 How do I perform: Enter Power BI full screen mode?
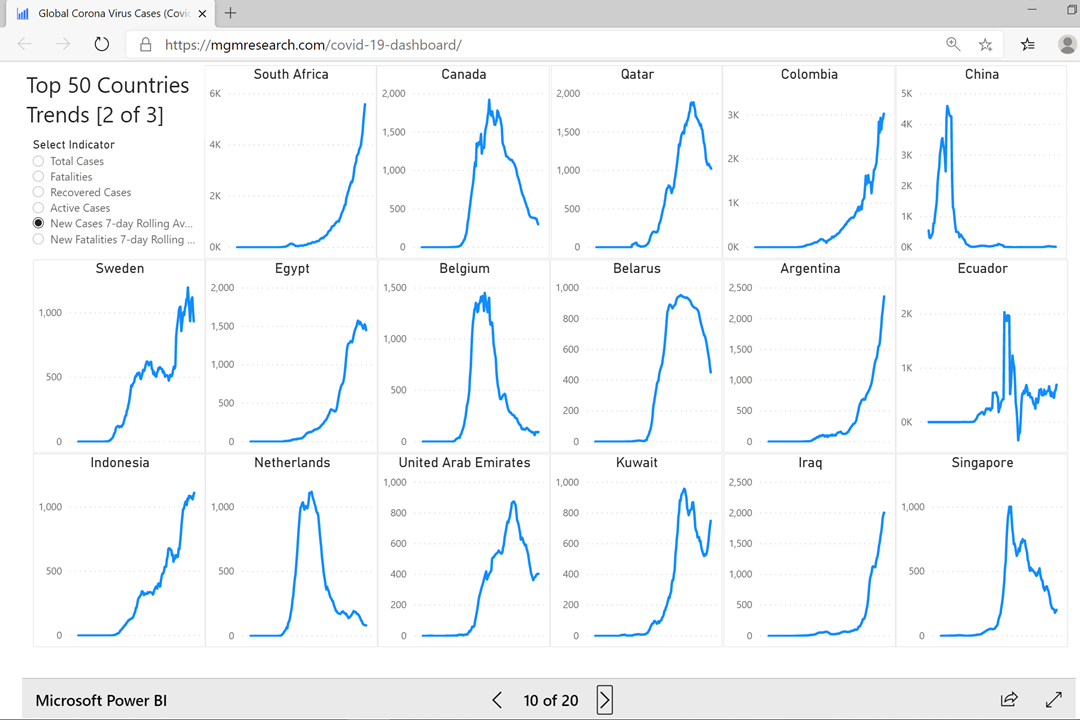(x=1054, y=699)
